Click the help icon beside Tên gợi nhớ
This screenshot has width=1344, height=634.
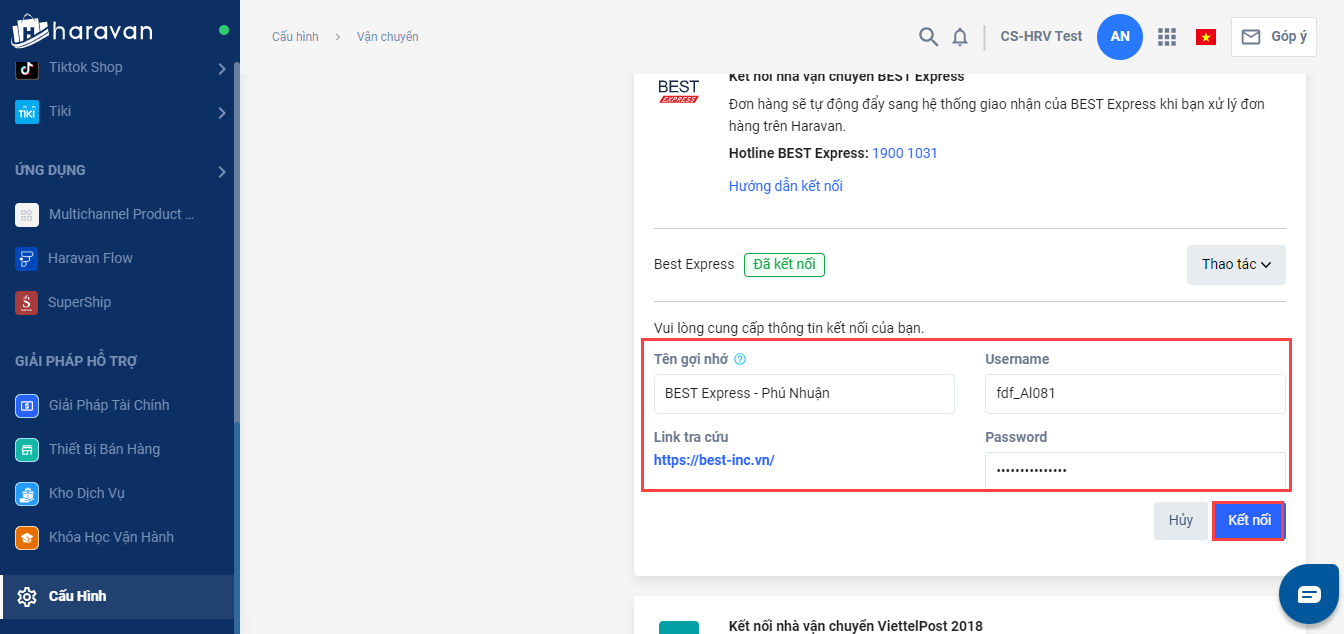tap(740, 360)
